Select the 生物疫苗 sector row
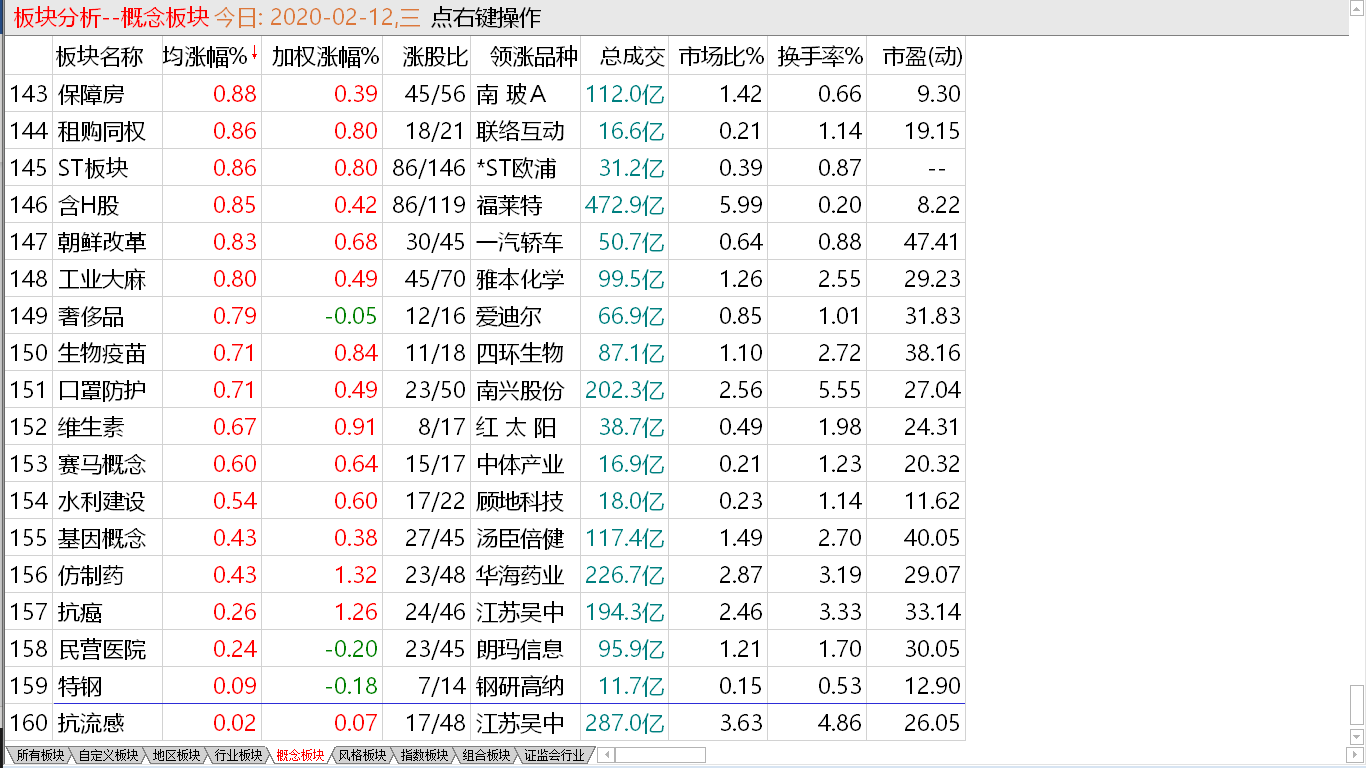 pos(485,353)
